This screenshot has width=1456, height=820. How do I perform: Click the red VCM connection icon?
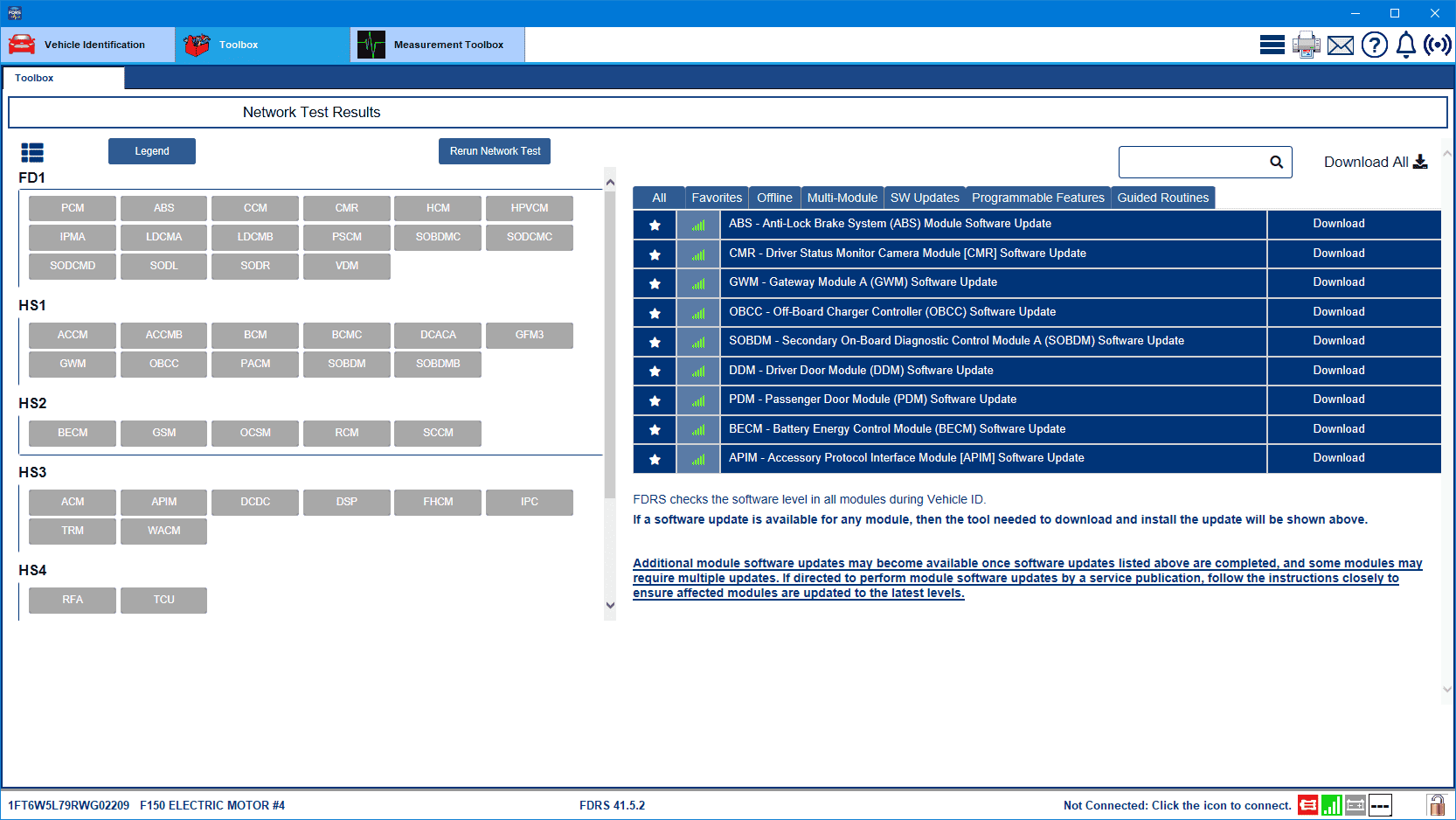(1307, 805)
